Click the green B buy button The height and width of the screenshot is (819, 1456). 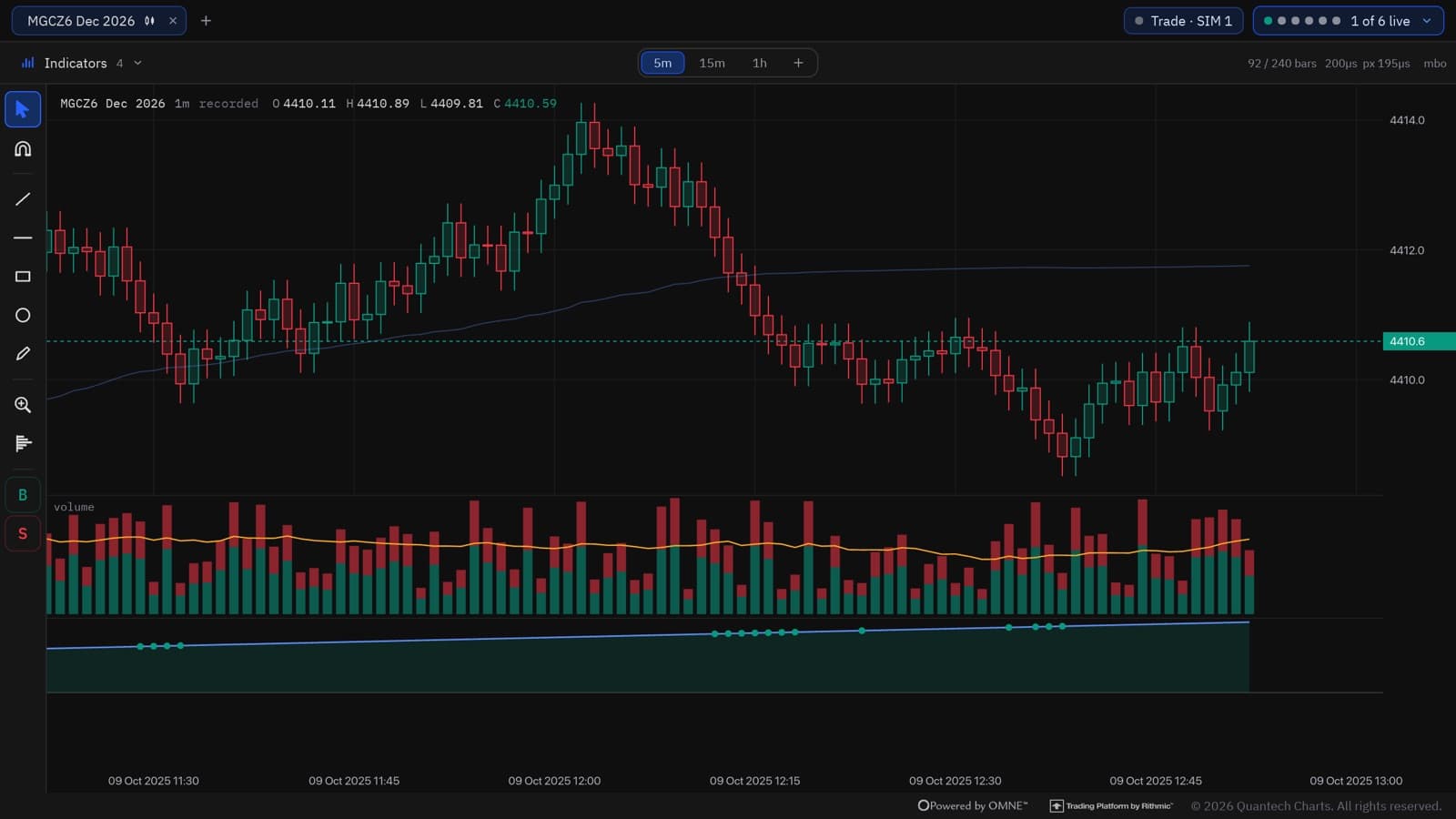[x=23, y=495]
